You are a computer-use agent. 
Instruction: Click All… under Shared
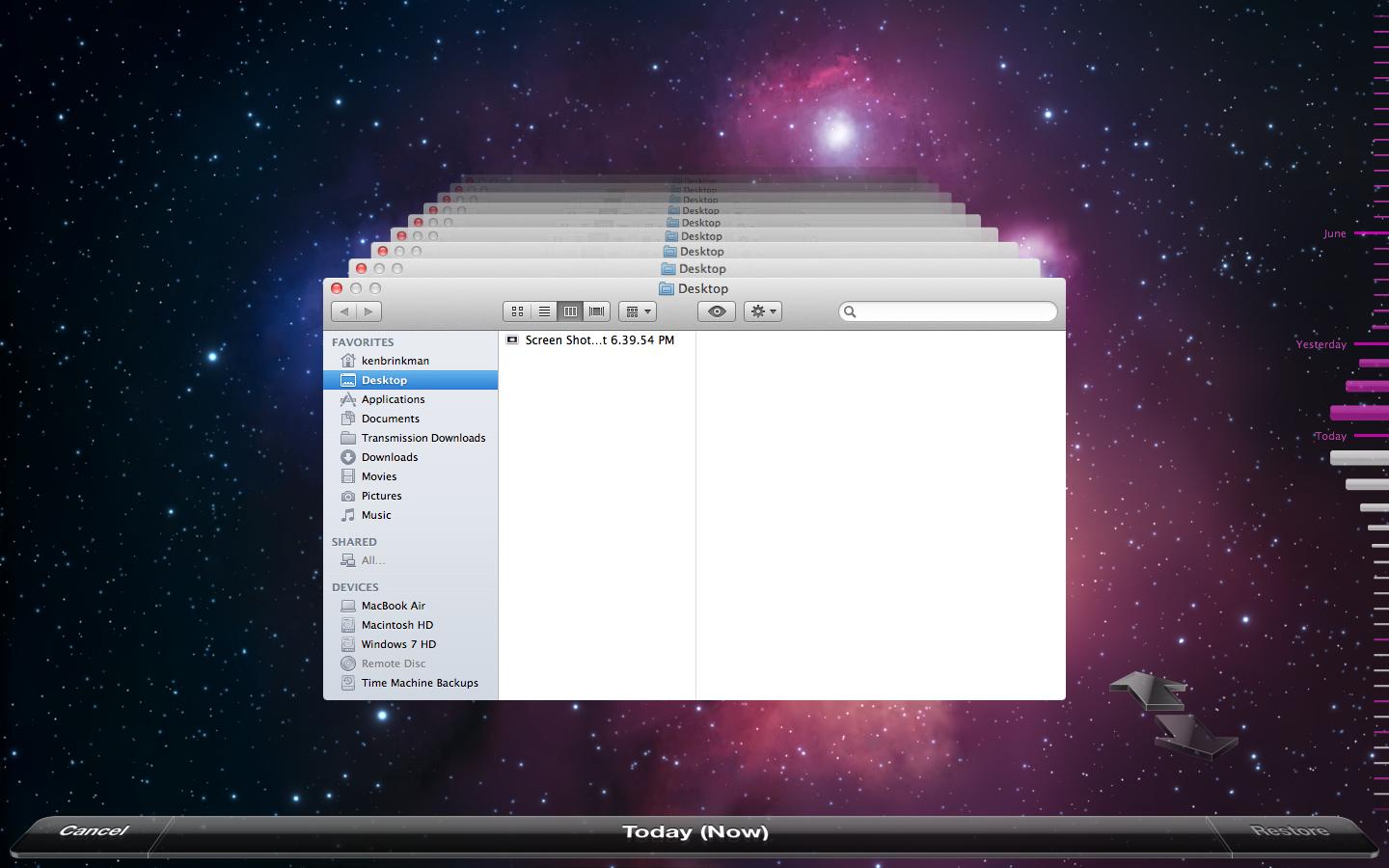click(411, 560)
